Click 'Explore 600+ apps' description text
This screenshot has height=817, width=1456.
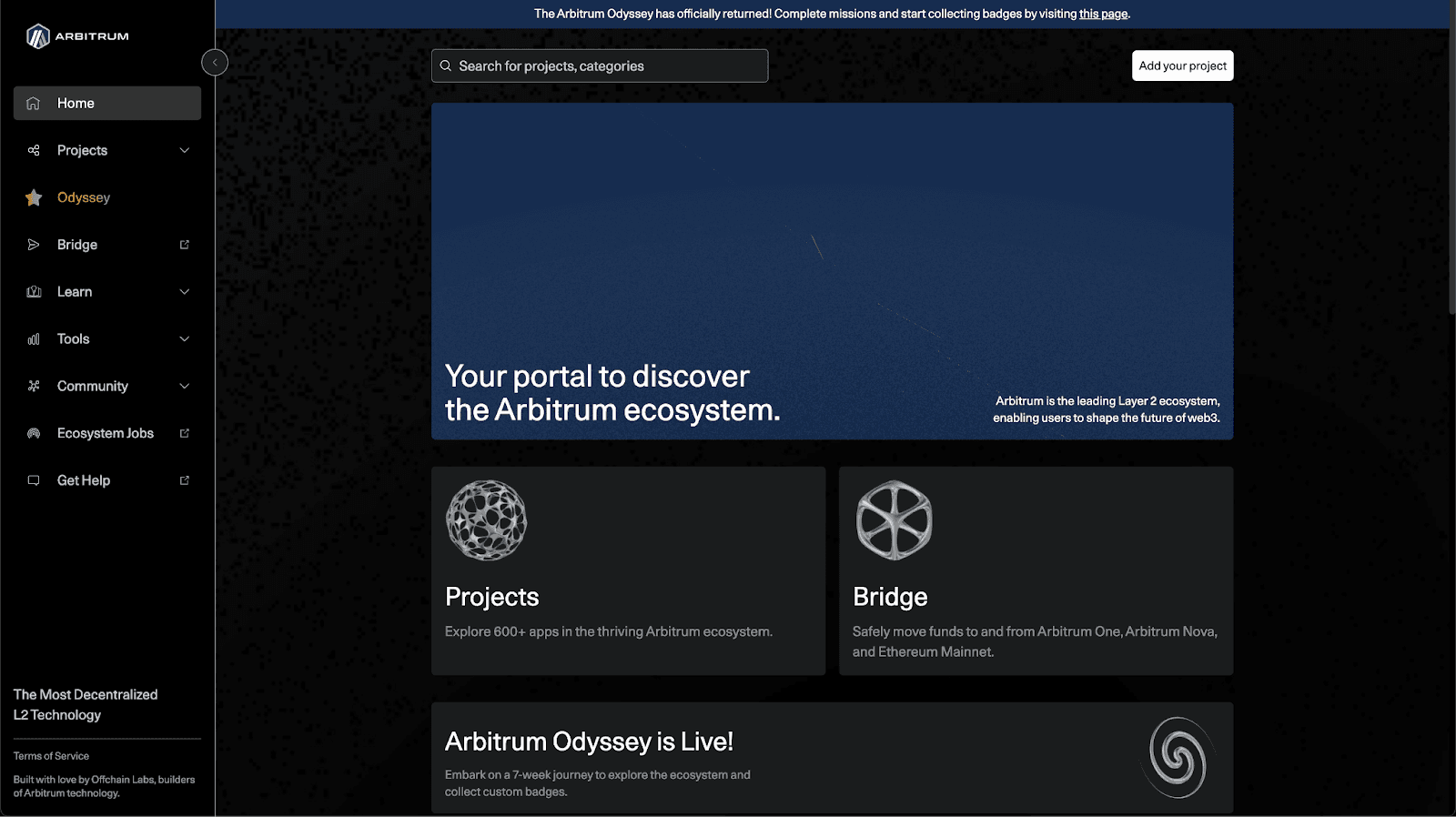[609, 631]
